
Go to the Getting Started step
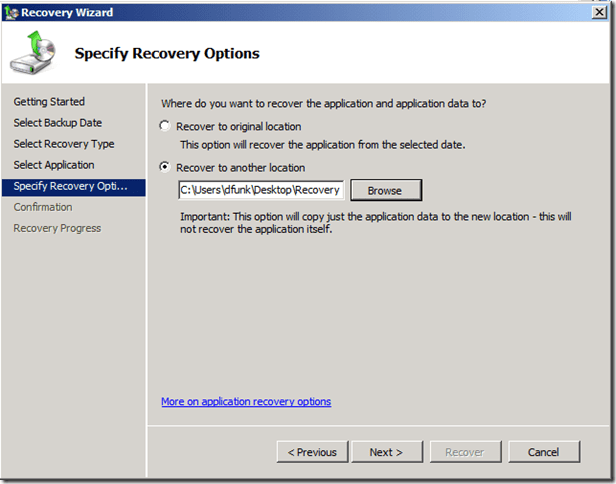tap(49, 102)
